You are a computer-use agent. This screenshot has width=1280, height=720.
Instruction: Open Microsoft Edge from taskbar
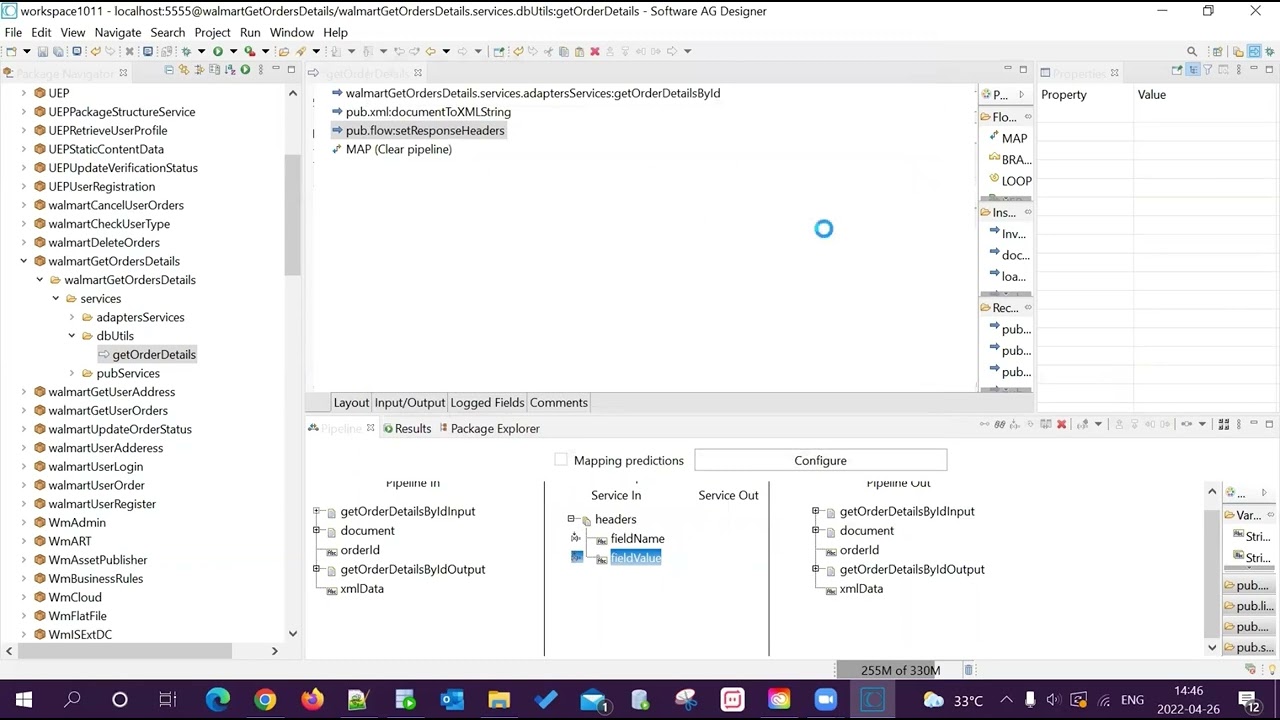(x=217, y=700)
